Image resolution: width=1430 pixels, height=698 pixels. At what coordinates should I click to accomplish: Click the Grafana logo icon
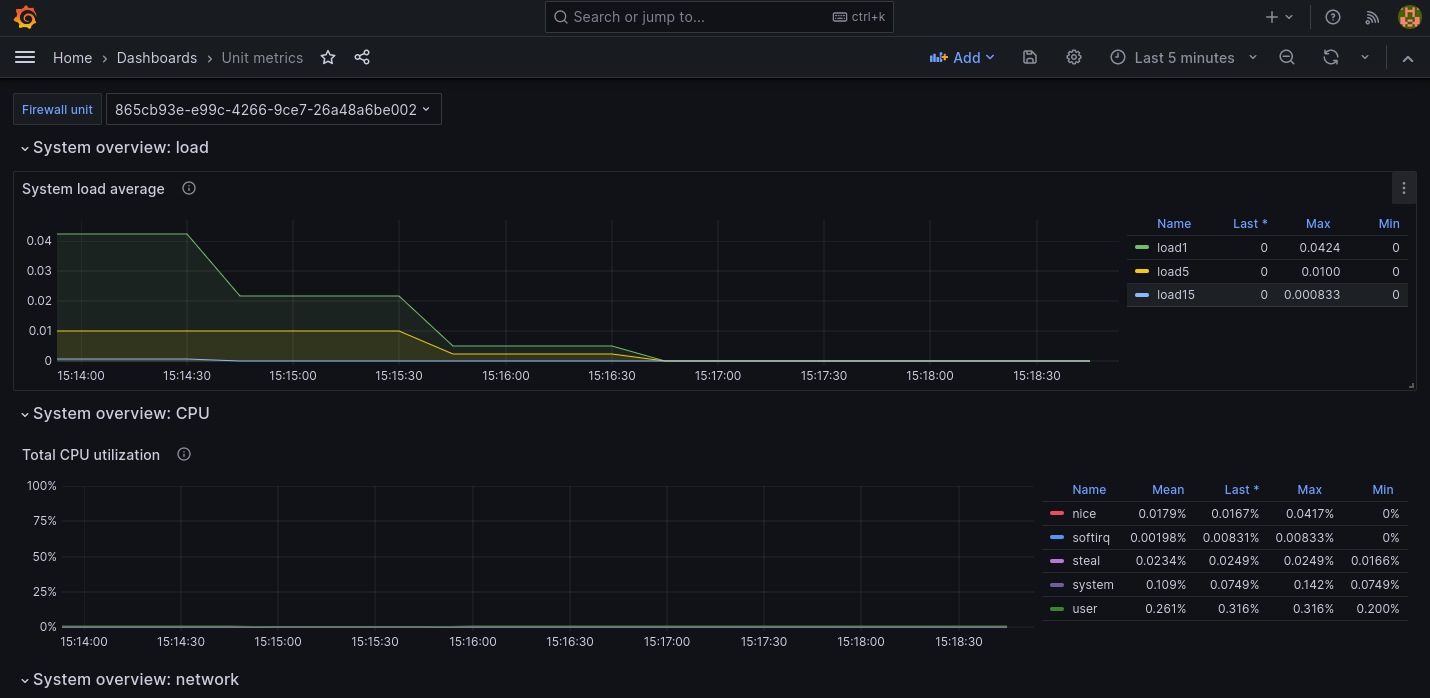[x=24, y=17]
